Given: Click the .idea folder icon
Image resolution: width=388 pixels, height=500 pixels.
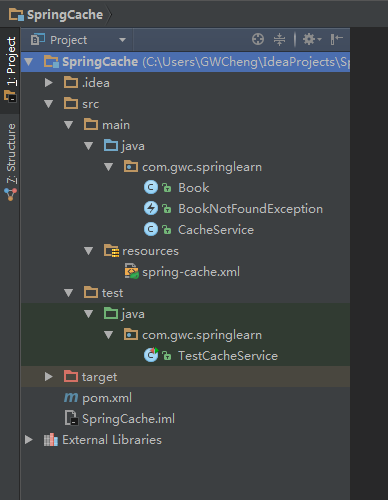Looking at the screenshot, I should (71, 82).
